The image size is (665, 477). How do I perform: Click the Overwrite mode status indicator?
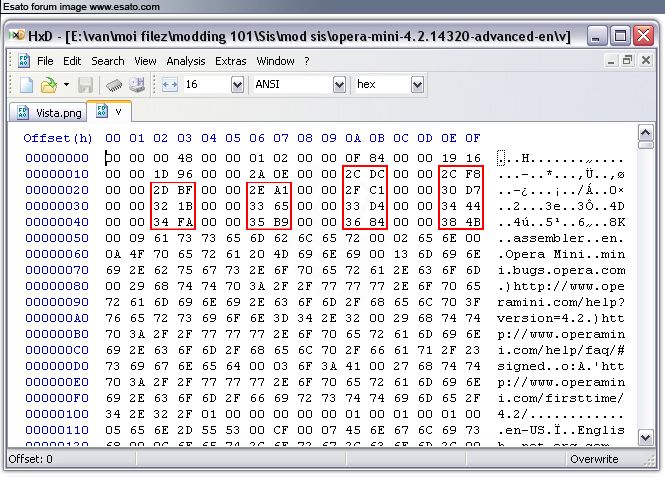click(594, 459)
